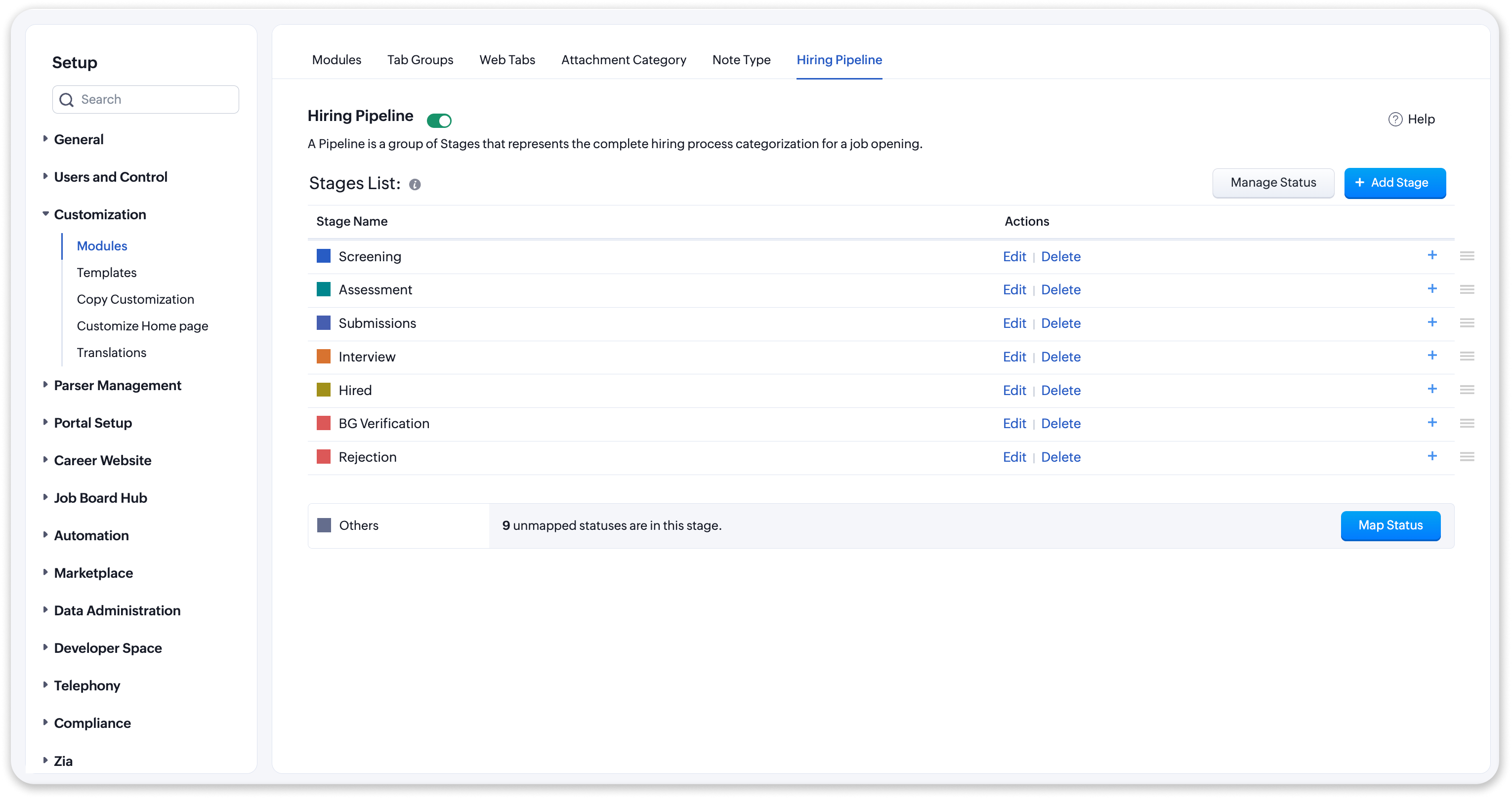Expand the Zia section
This screenshot has height=799, width=1512.
click(x=45, y=760)
